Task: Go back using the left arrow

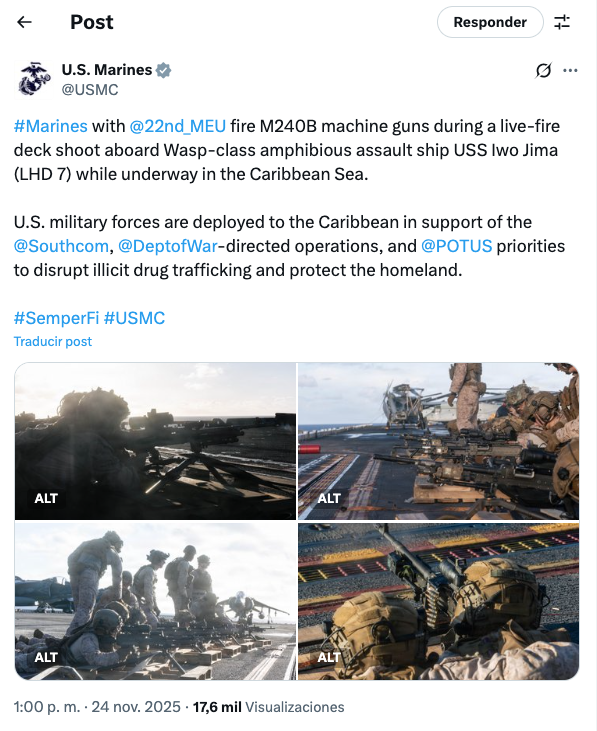Action: pos(24,22)
